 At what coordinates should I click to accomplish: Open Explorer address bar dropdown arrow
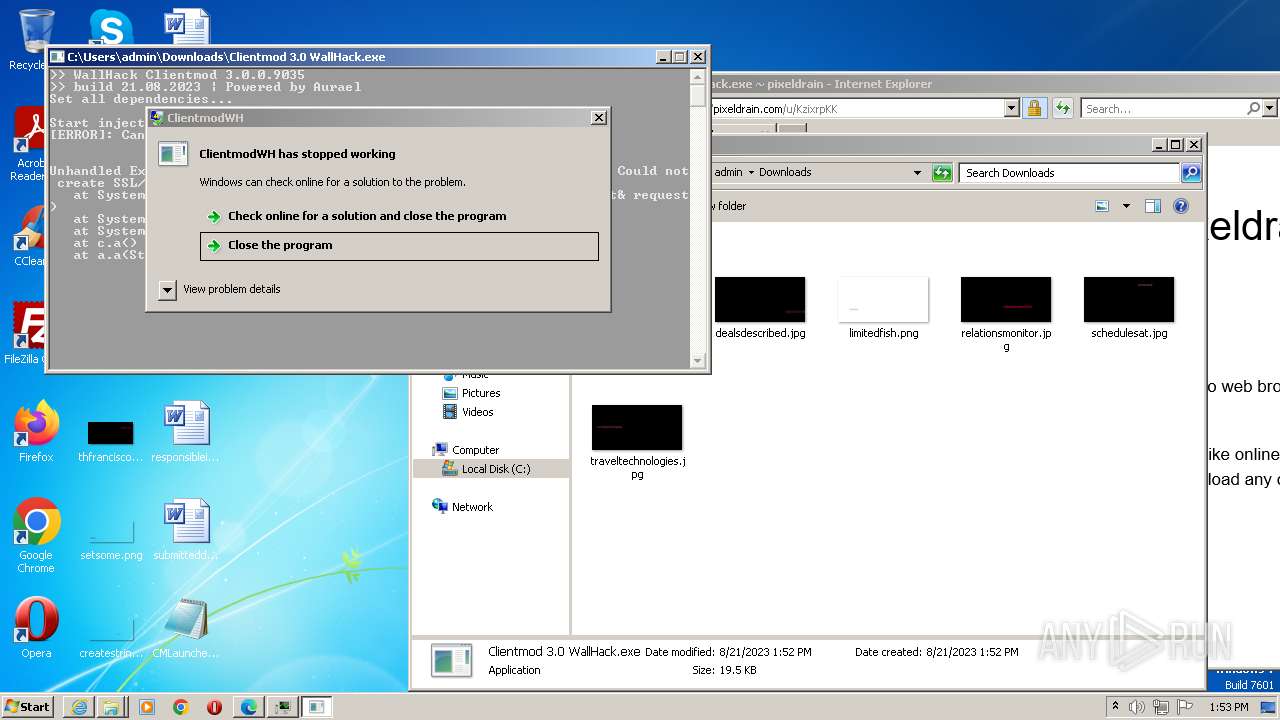point(917,173)
